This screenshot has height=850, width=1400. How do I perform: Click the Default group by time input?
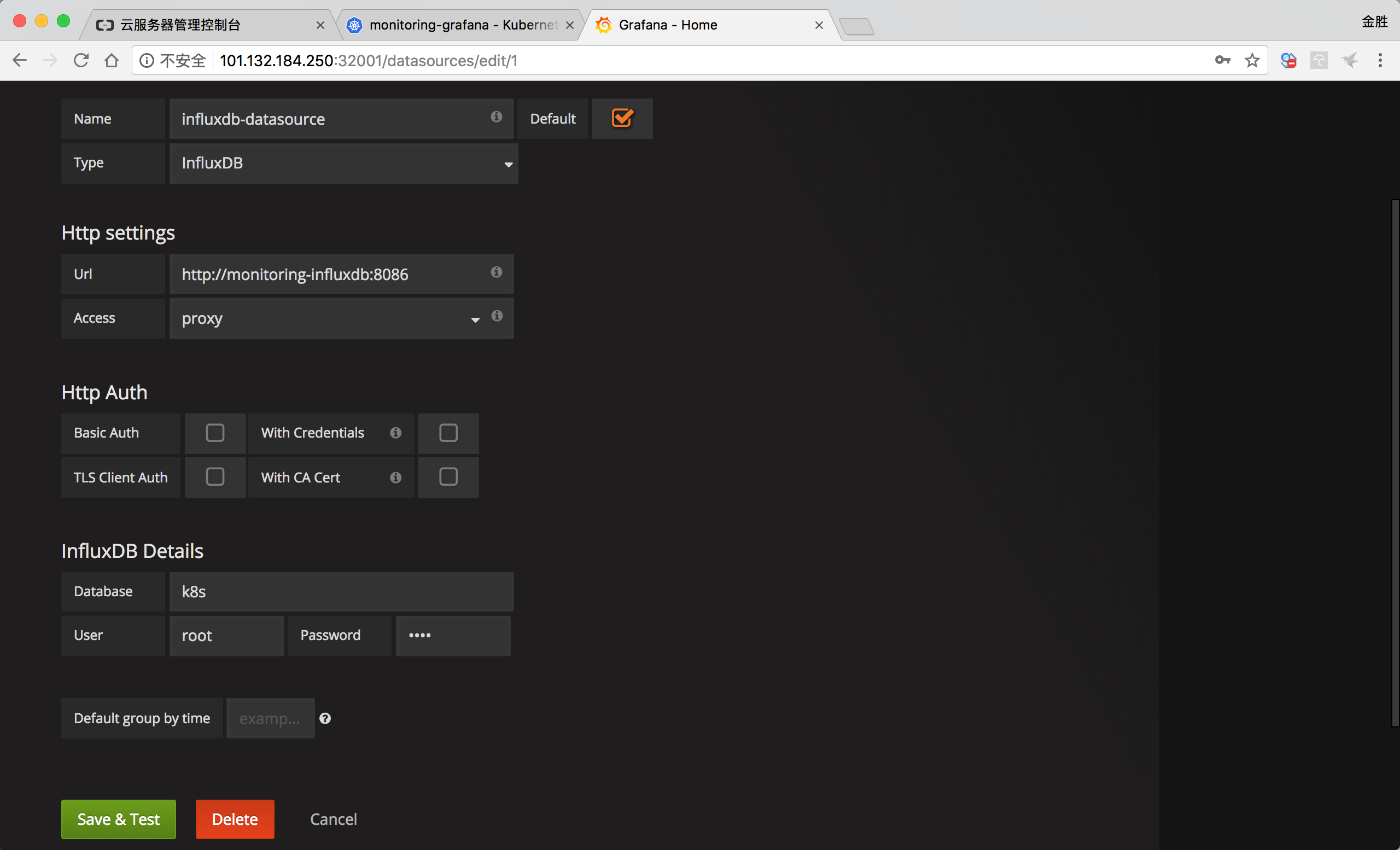coord(271,719)
